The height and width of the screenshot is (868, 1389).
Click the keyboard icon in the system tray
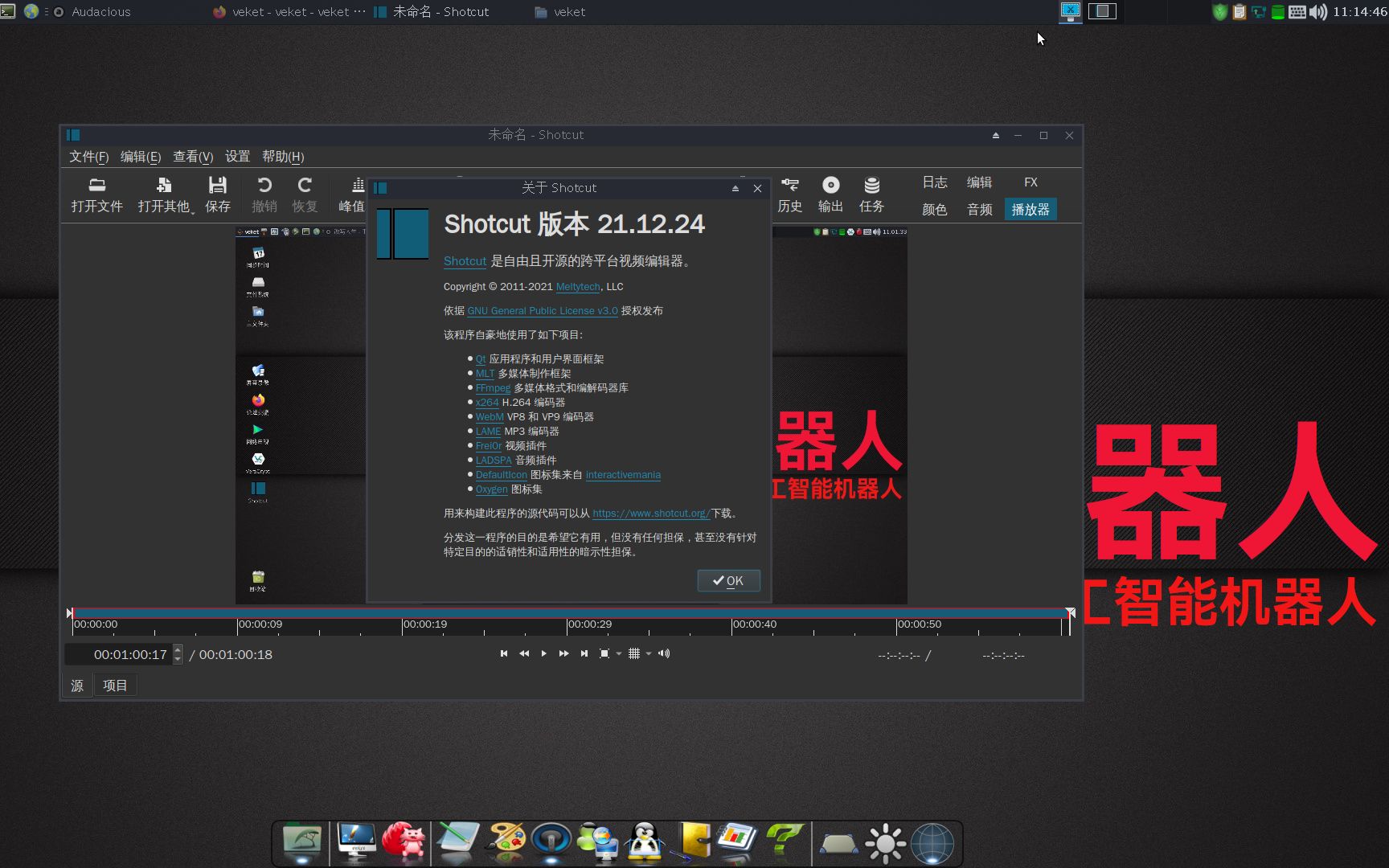tap(1297, 12)
